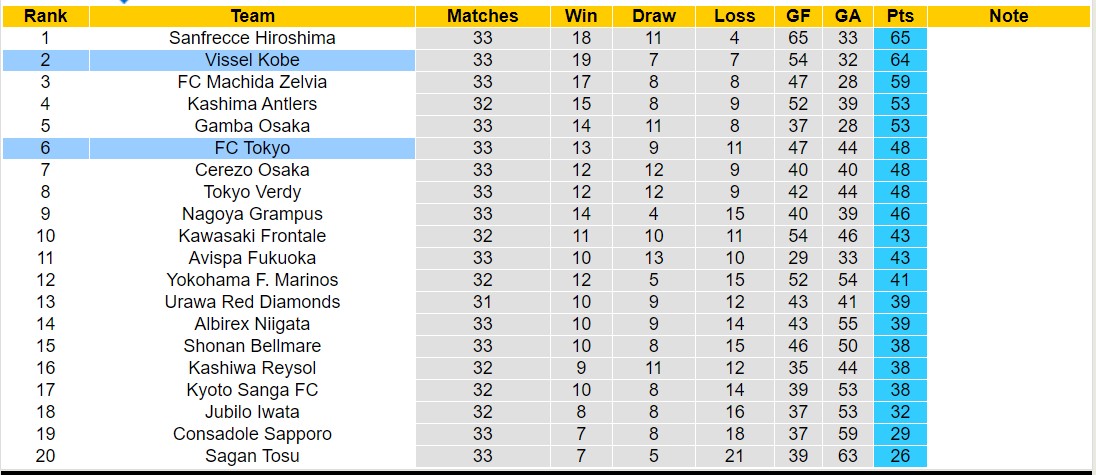Click the Kashima Antlers team name
This screenshot has width=1096, height=475.
click(252, 104)
